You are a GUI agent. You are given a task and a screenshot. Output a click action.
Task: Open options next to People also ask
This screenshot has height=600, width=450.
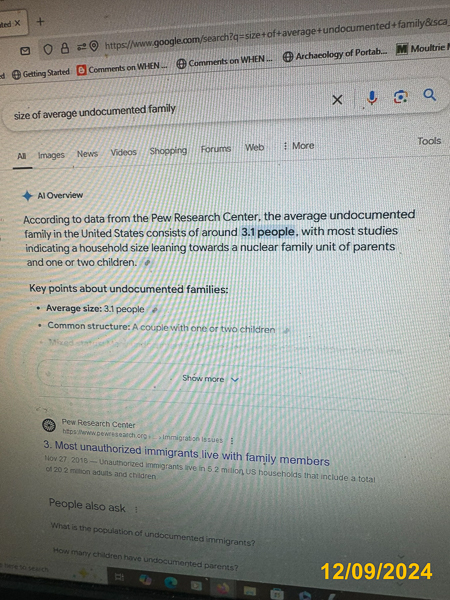(x=136, y=509)
